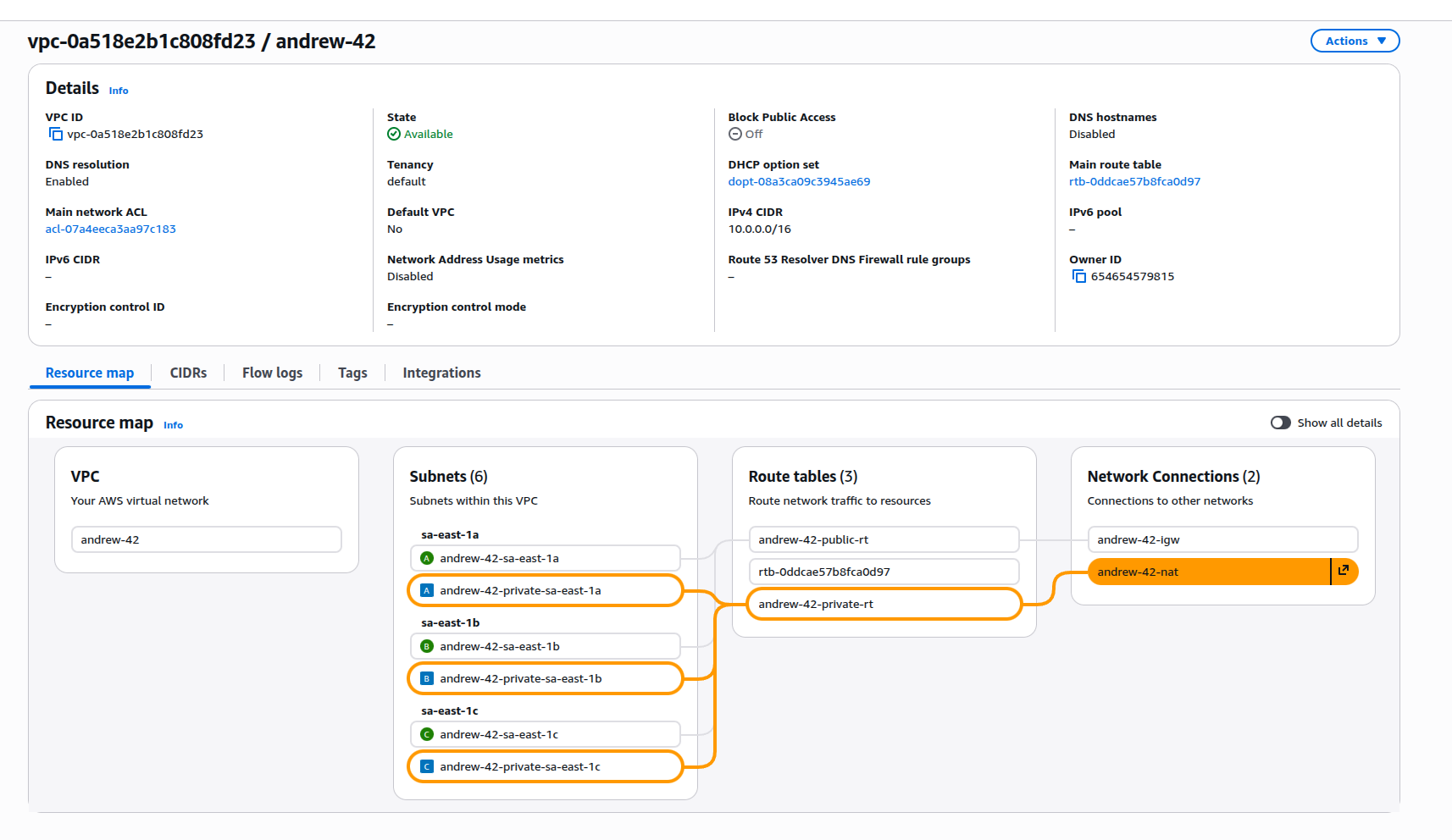1452x840 pixels.
Task: Click blue C icon for private-sa-east-1c subnet
Action: [x=427, y=767]
